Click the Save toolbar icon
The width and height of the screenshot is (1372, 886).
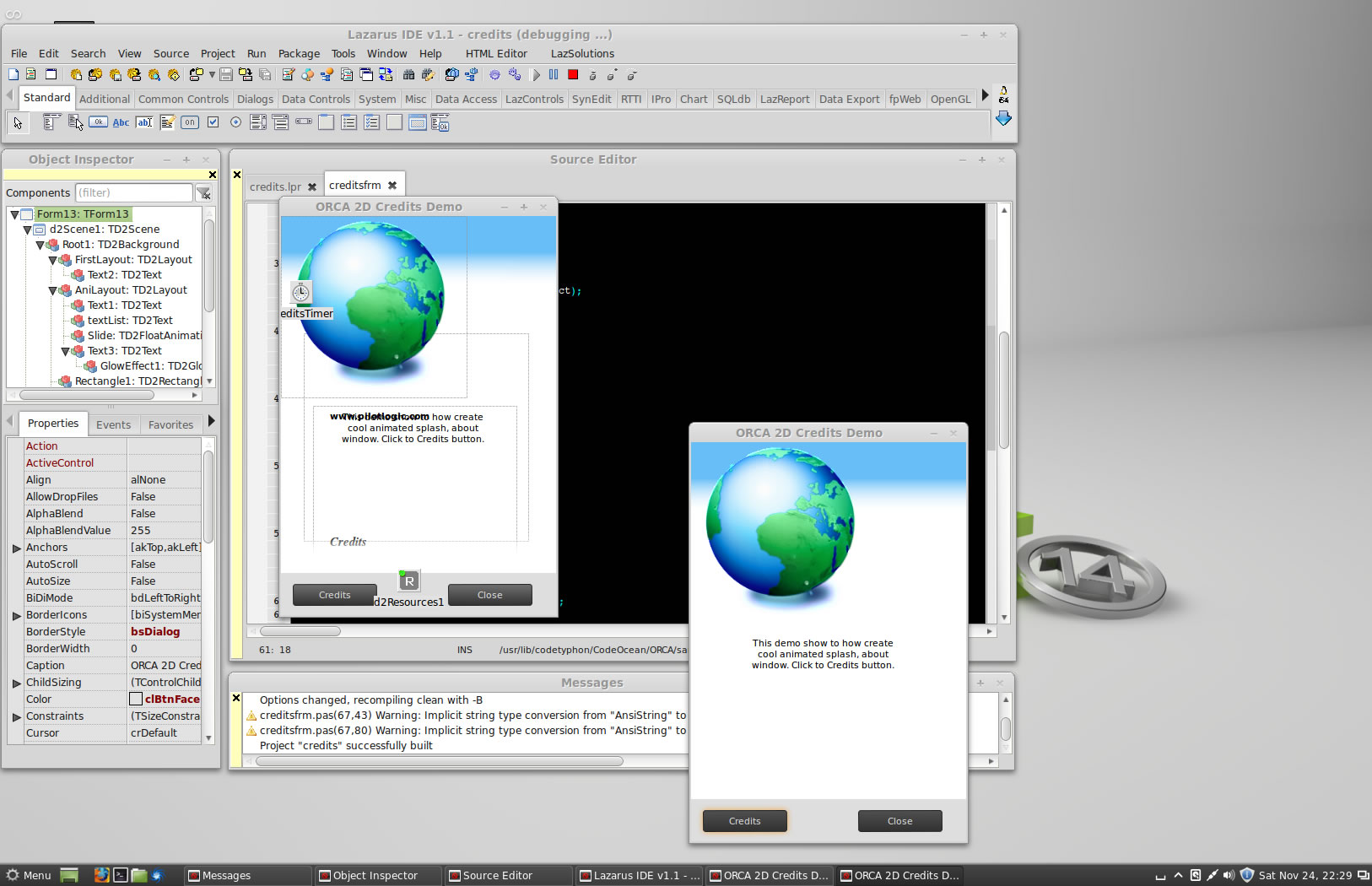pos(226,75)
